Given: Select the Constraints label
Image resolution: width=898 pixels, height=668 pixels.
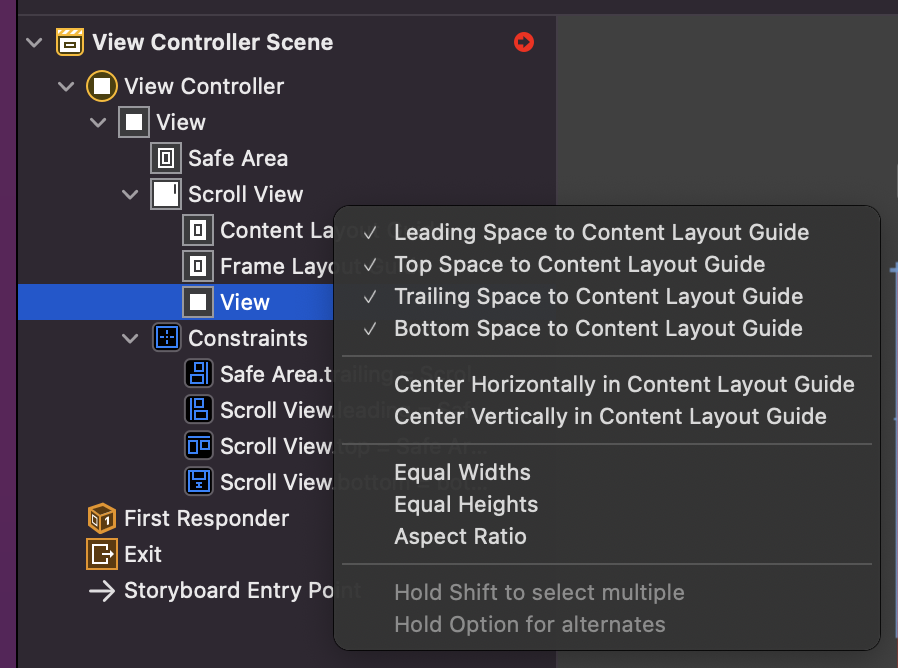Looking at the screenshot, I should pyautogui.click(x=247, y=338).
